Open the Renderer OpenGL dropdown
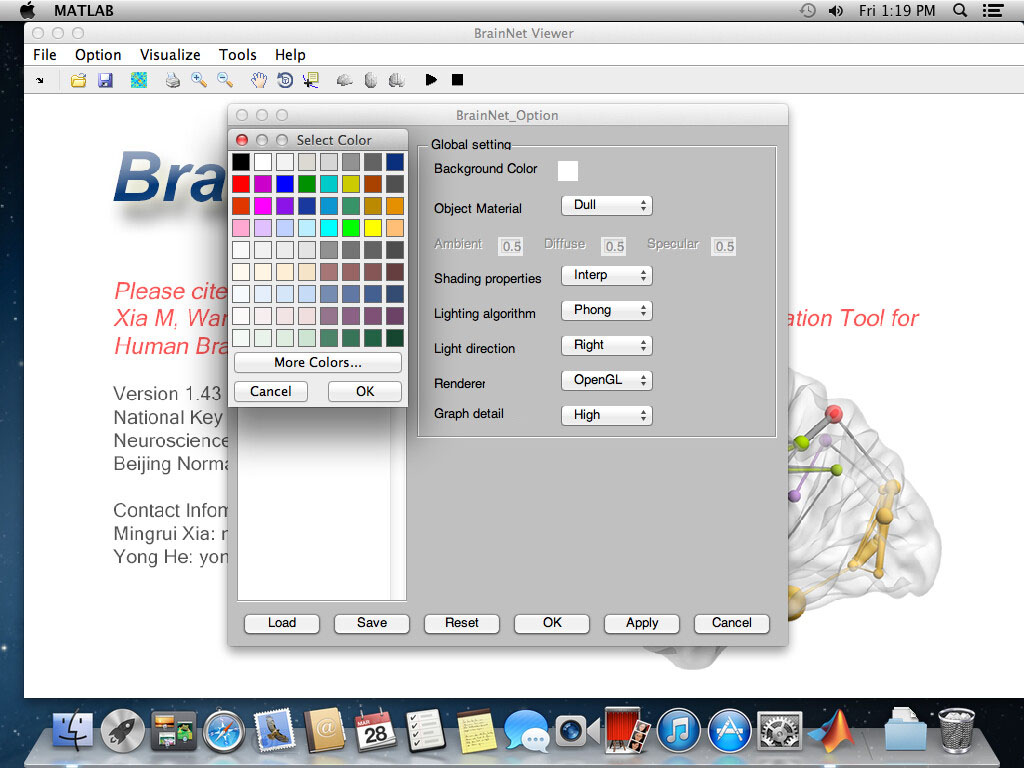Screen dimensions: 1024x768 [606, 380]
